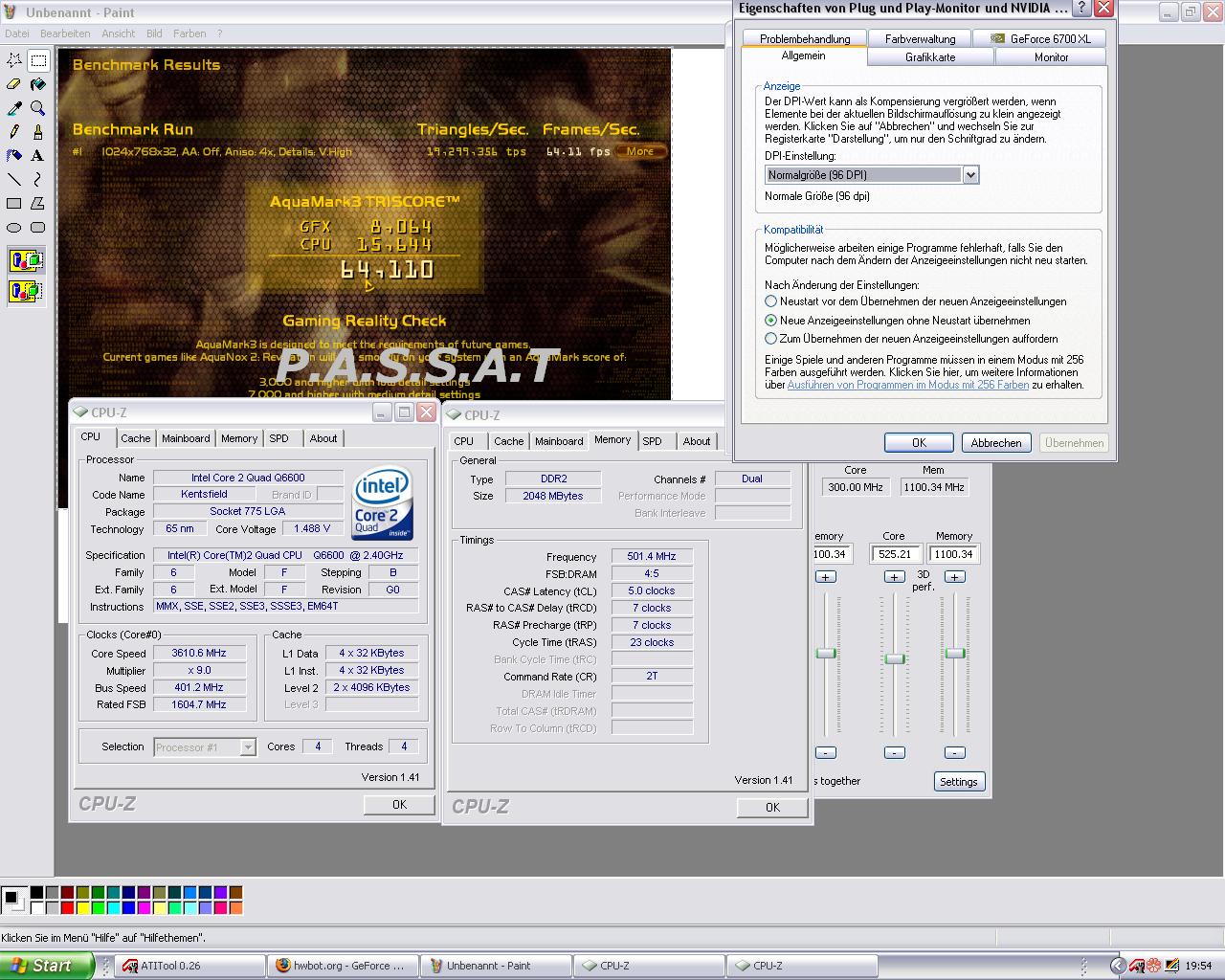The width and height of the screenshot is (1225, 980).
Task: Select the Rounded Rectangle tool
Action: pyautogui.click(x=38, y=227)
